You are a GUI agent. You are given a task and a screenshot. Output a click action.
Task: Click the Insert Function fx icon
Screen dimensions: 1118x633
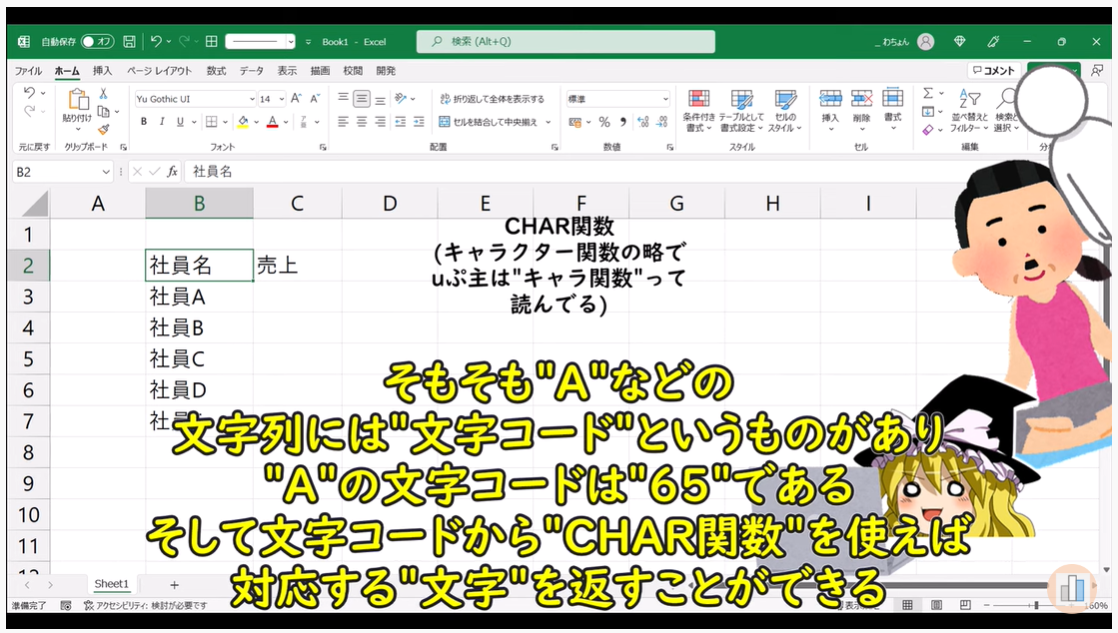tap(172, 172)
